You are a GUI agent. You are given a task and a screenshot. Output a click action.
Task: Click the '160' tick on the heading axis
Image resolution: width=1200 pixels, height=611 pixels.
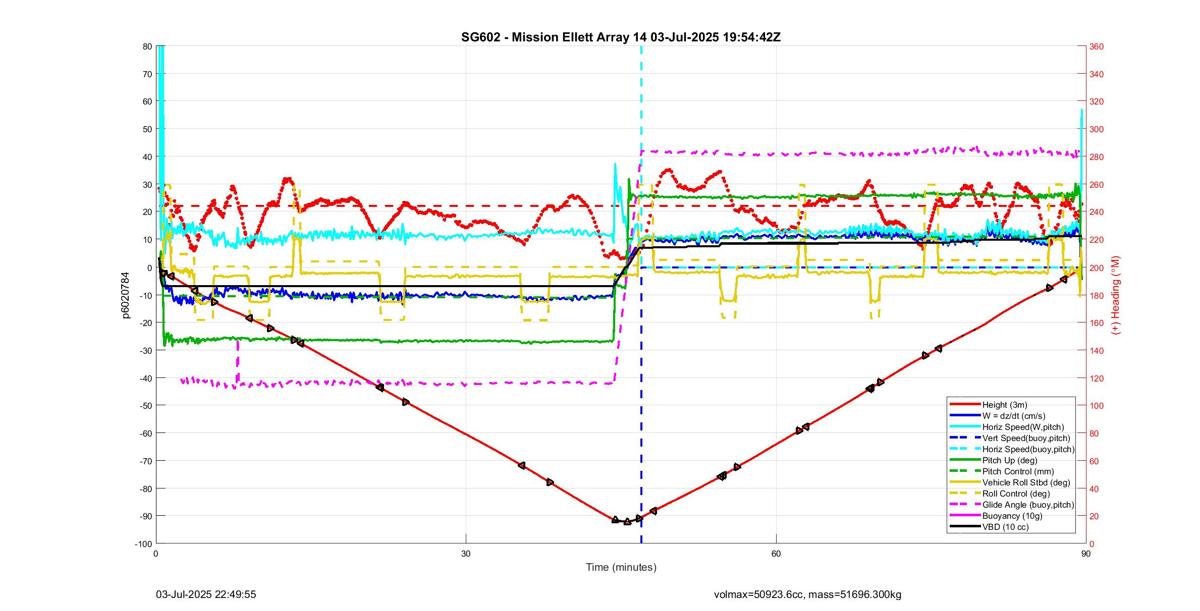click(1097, 323)
